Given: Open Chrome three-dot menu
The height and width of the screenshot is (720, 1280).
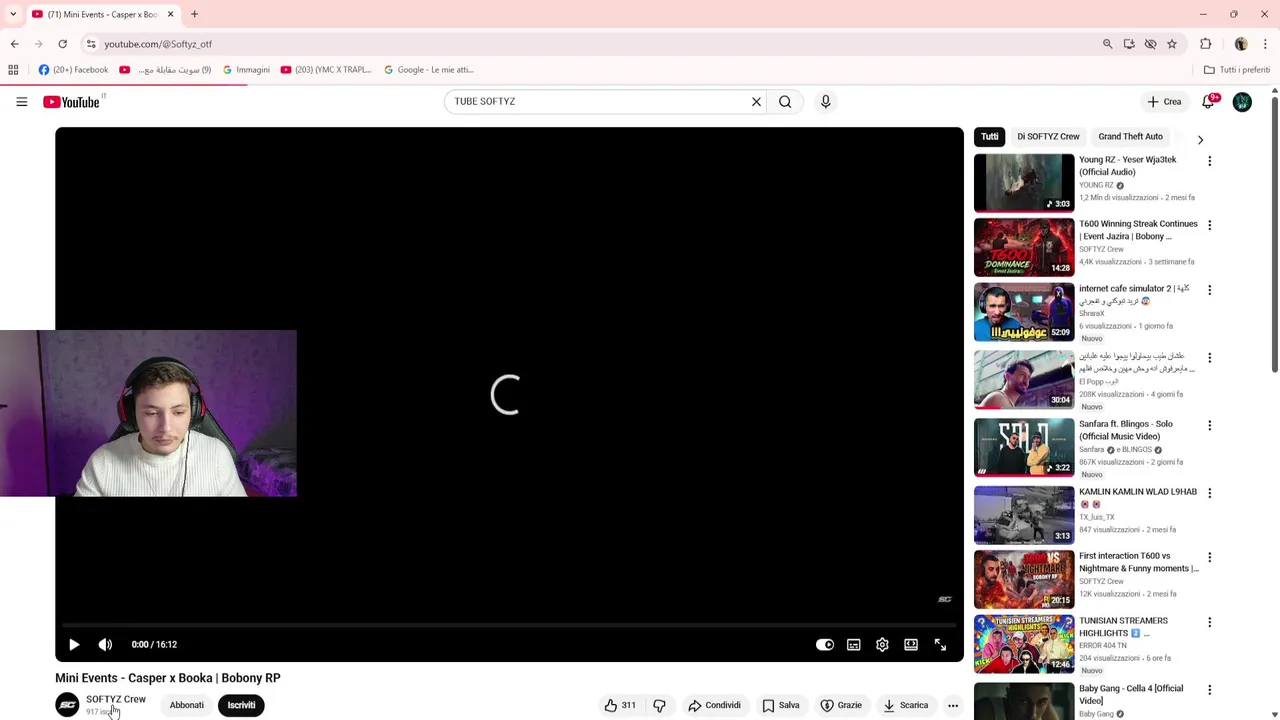Looking at the screenshot, I should [1265, 44].
